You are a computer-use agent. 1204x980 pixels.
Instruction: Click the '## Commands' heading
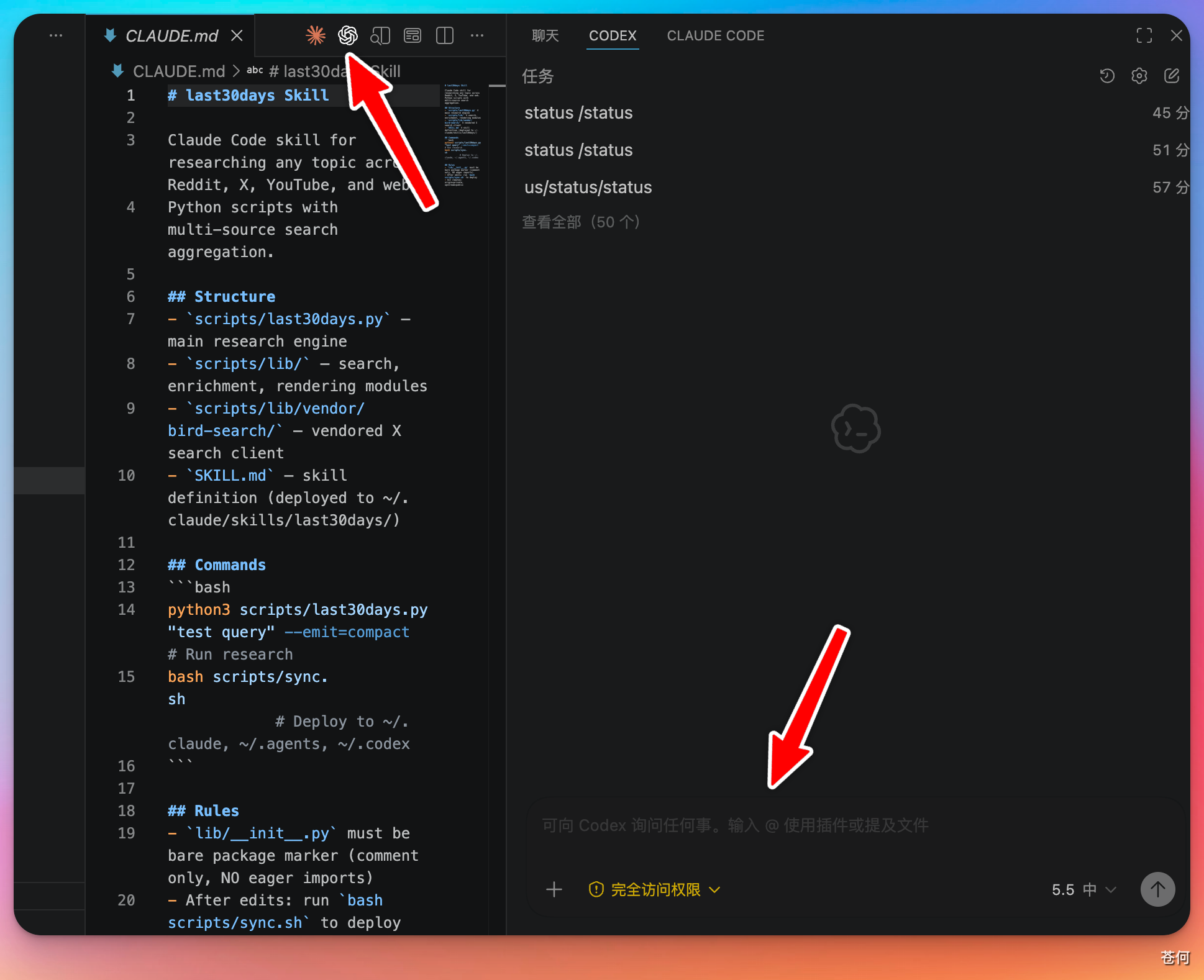click(x=217, y=565)
